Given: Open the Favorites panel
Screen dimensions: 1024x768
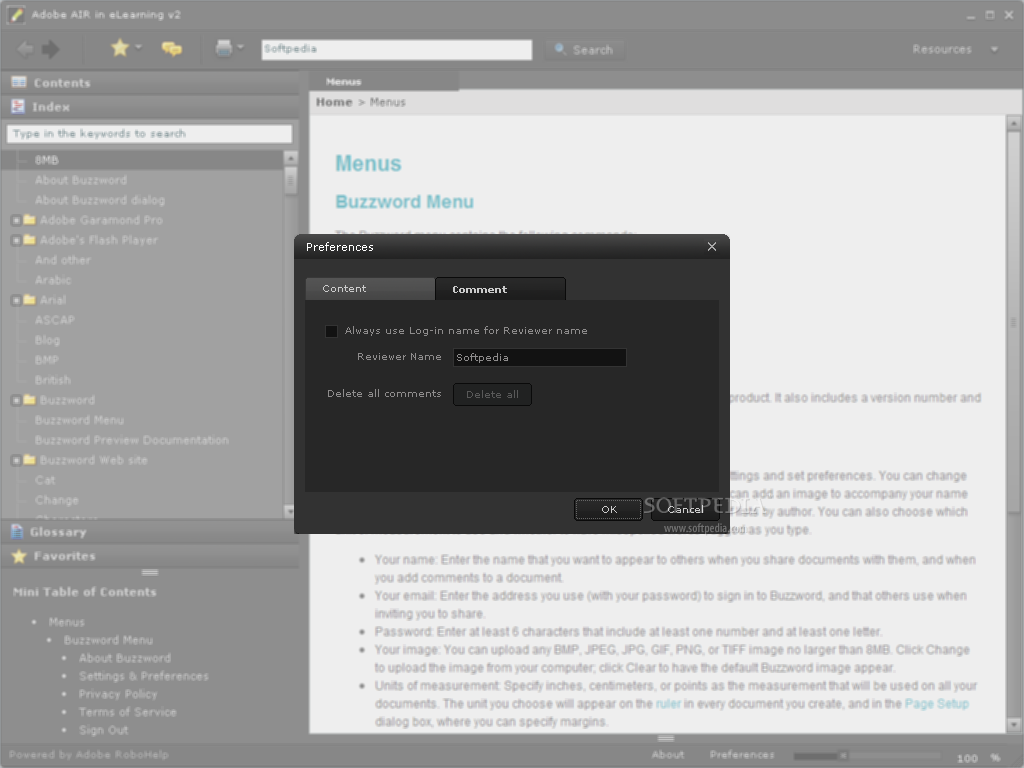Looking at the screenshot, I should click(150, 556).
